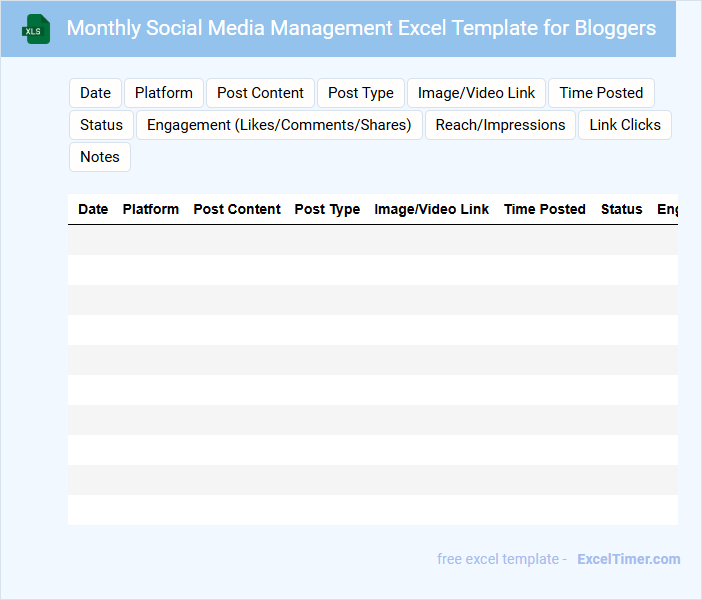
Task: Click the Image/Video Link column header
Action: point(432,209)
